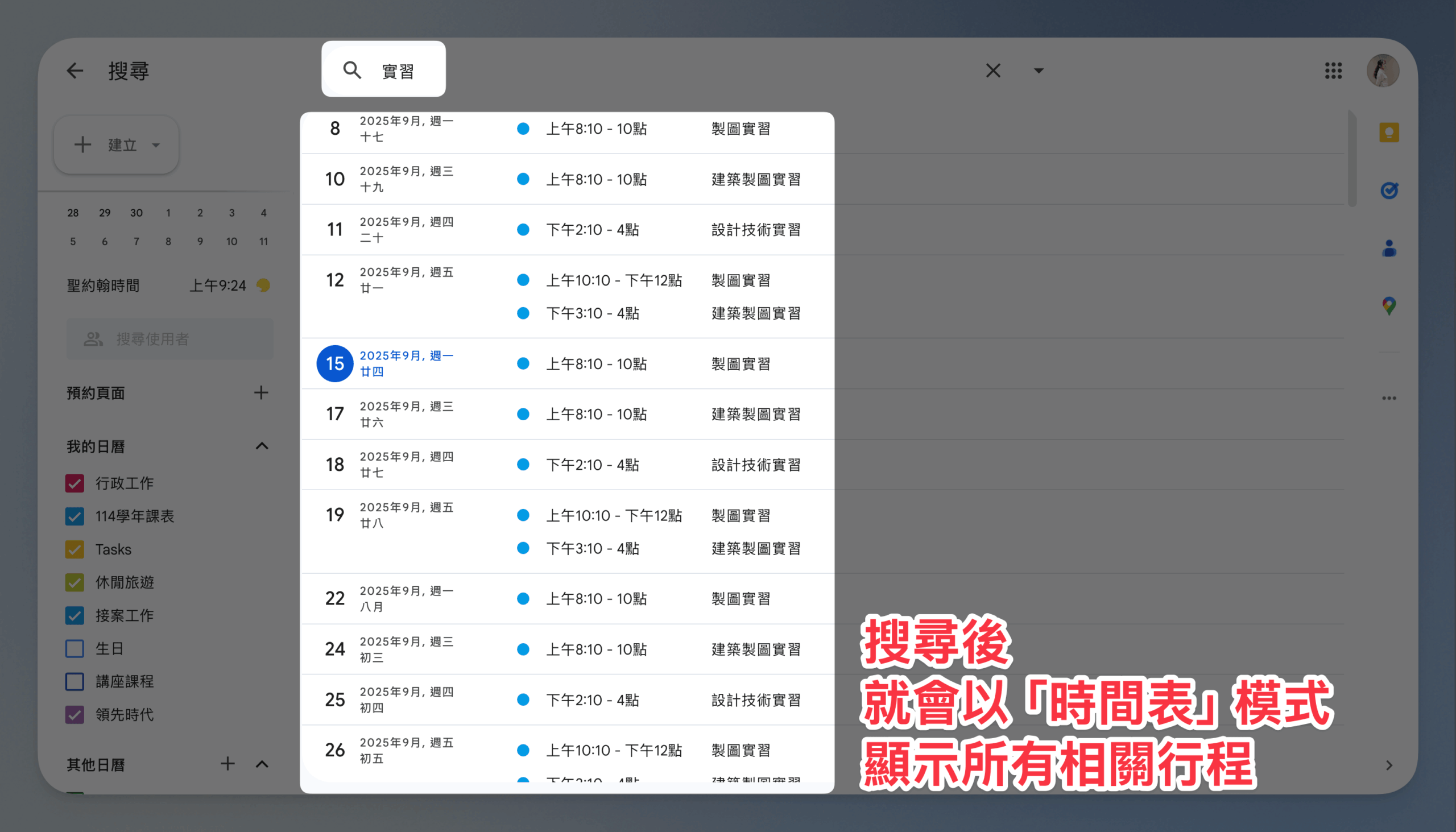Open the 設計技術實習 event on September 11
This screenshot has height=832, width=1456.
755,230
